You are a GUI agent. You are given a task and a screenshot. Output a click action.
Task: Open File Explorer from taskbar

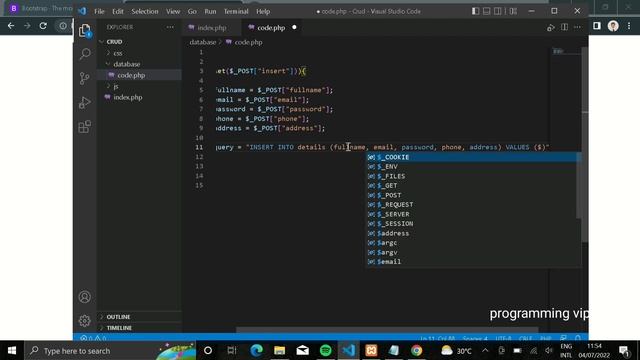(x=280, y=351)
